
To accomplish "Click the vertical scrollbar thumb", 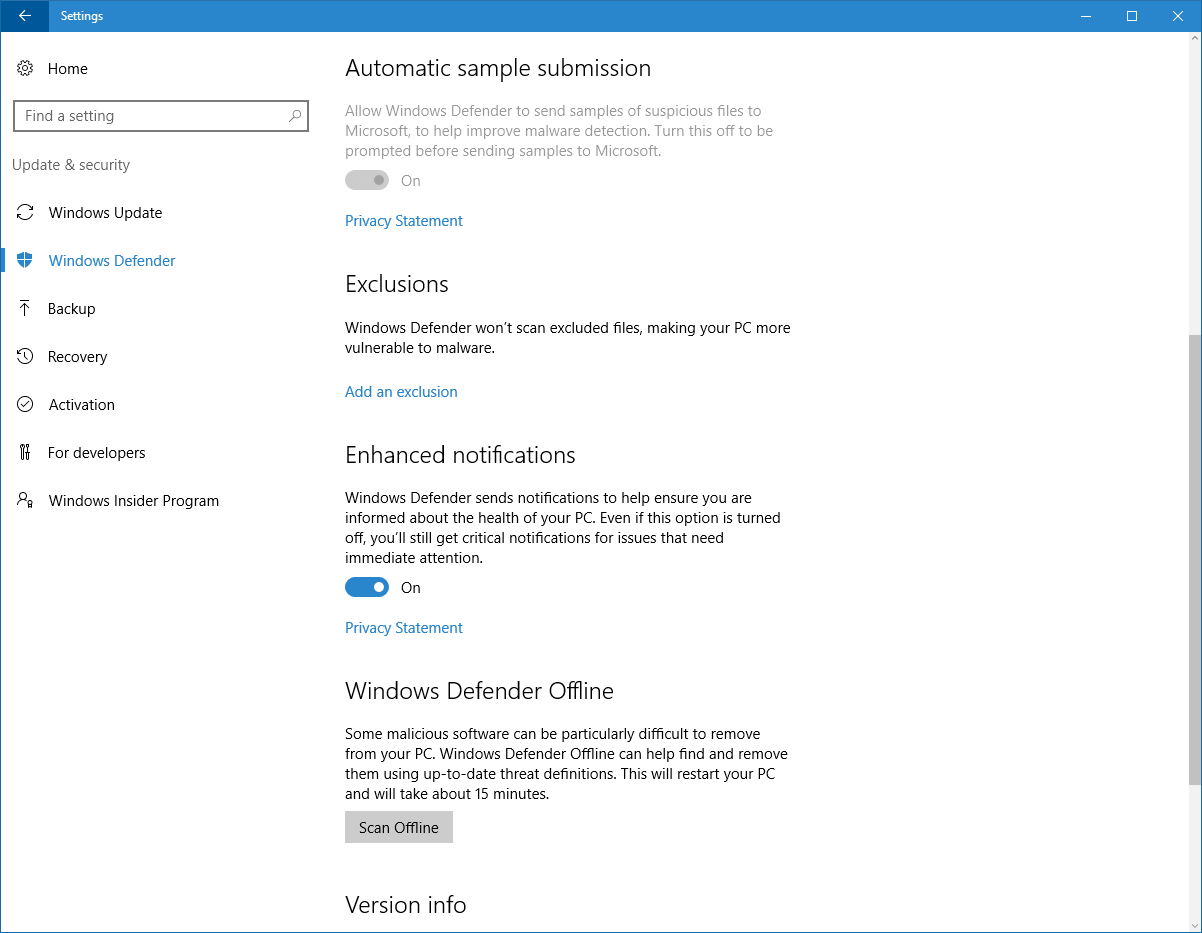I will click(1194, 560).
